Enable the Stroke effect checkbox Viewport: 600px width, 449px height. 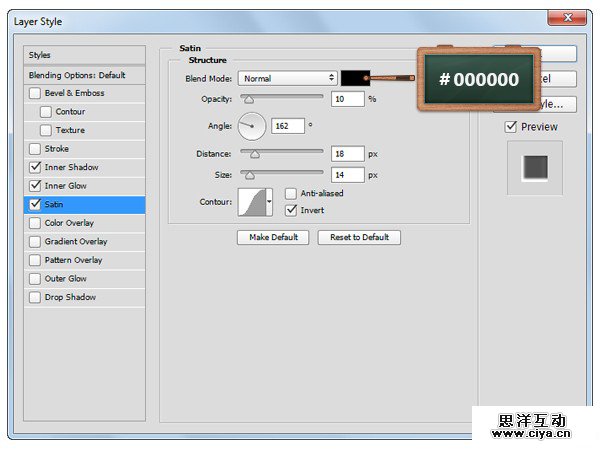click(35, 149)
